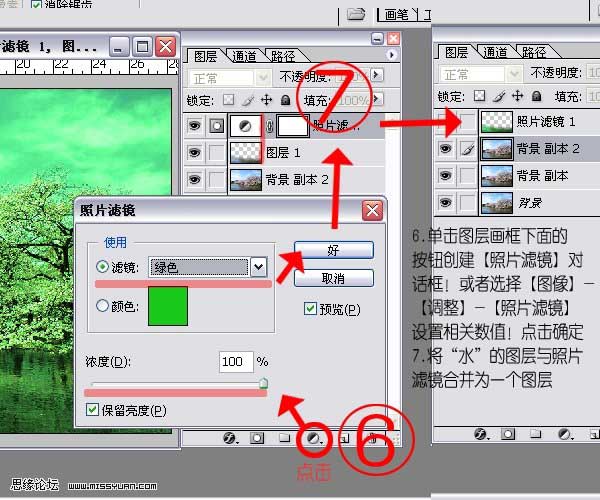Click lock position move icon in left panel
The image size is (600, 500).
point(266,100)
